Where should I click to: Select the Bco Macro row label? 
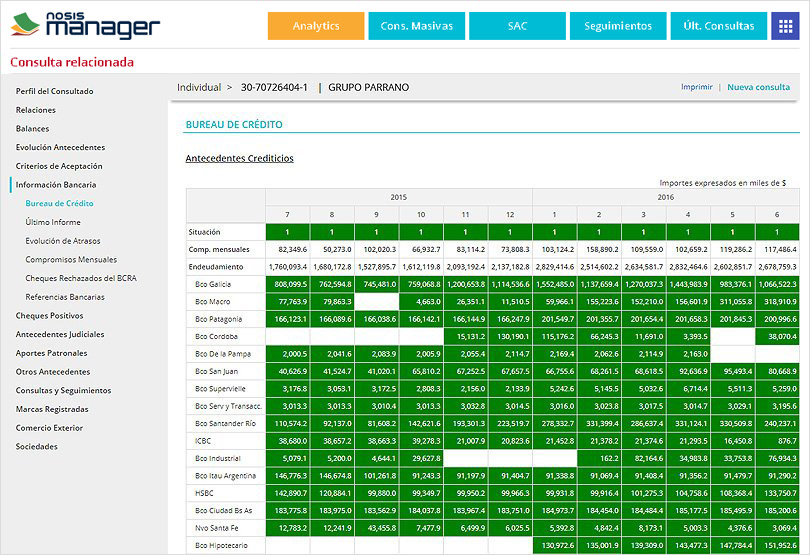(212, 302)
